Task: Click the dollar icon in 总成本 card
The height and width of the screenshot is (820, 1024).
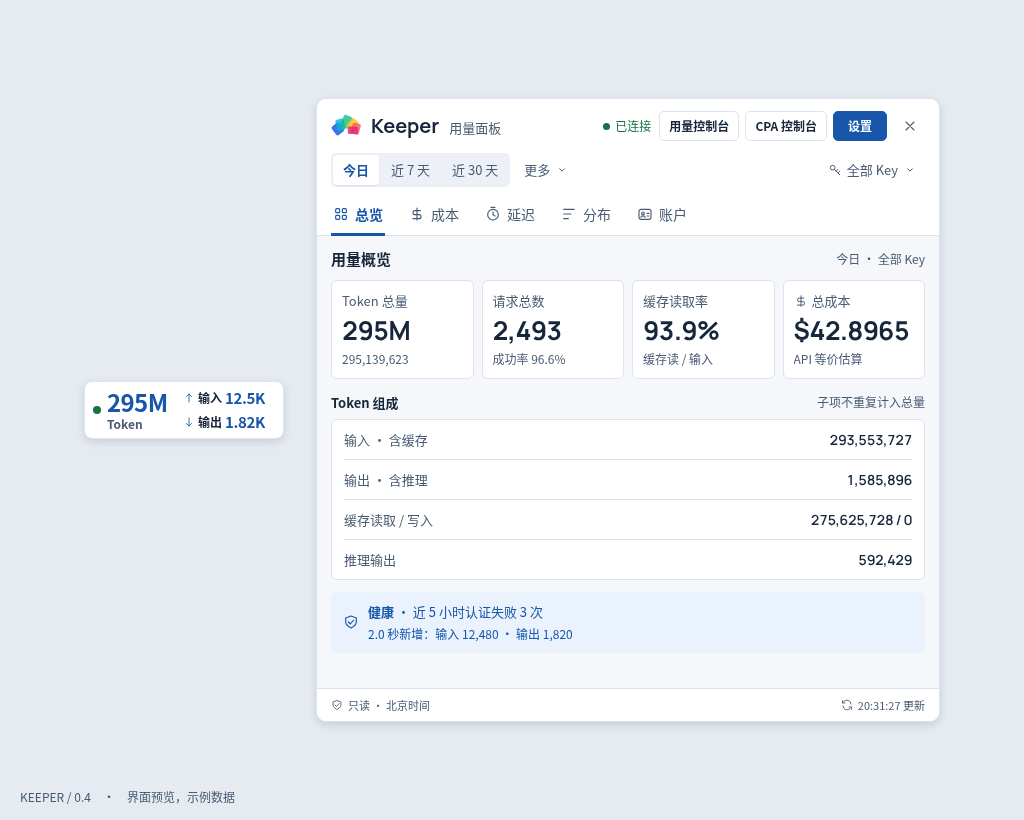Action: tap(801, 302)
